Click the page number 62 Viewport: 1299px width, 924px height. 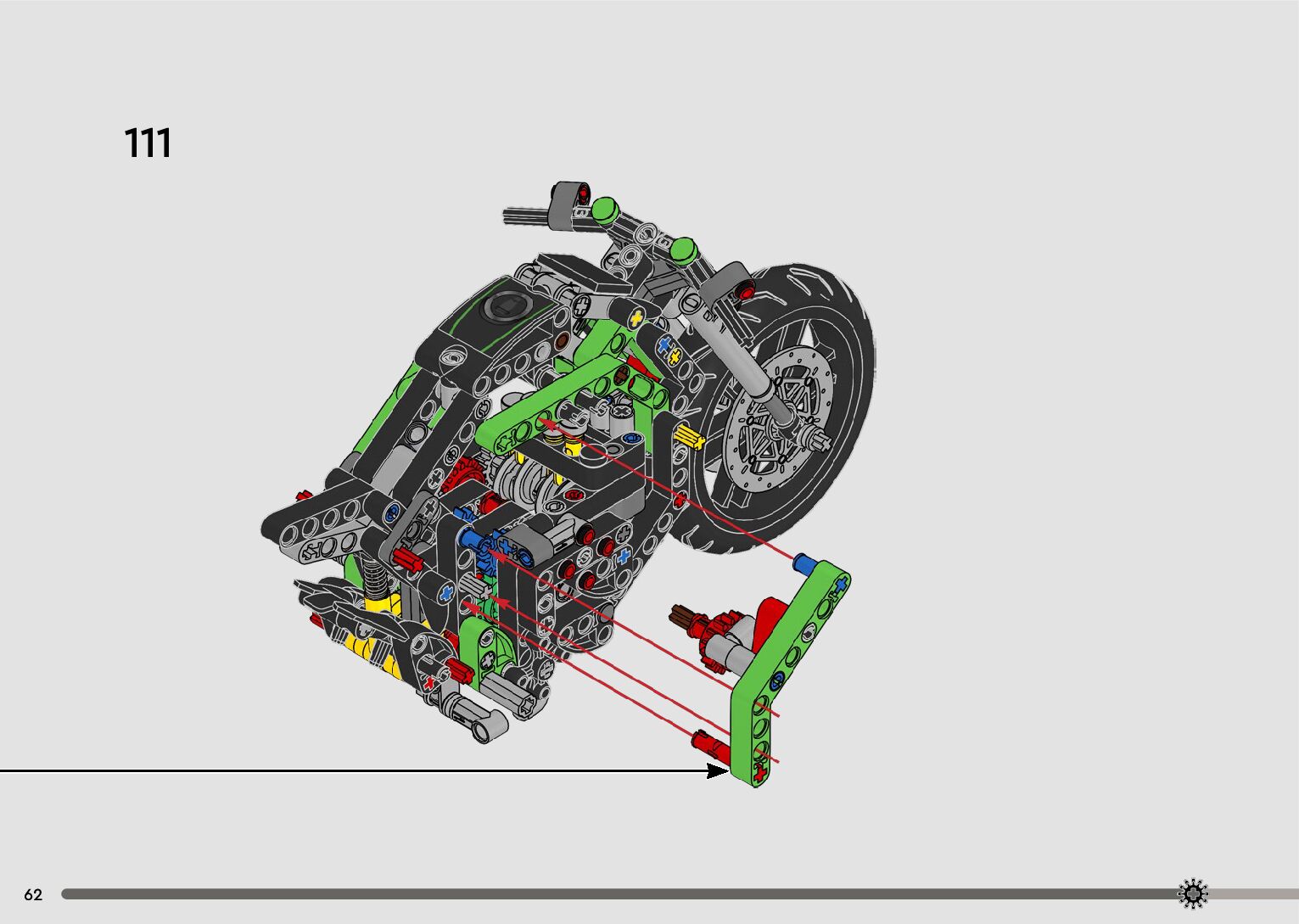tap(33, 894)
